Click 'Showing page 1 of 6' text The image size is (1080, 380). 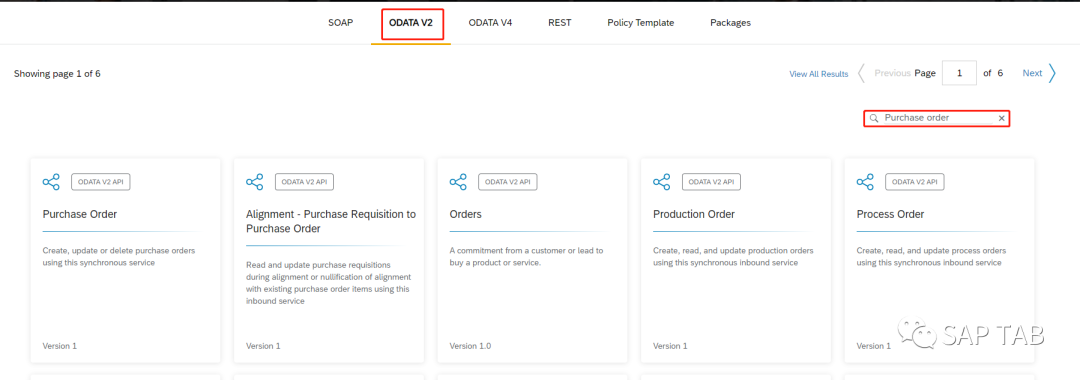(57, 74)
